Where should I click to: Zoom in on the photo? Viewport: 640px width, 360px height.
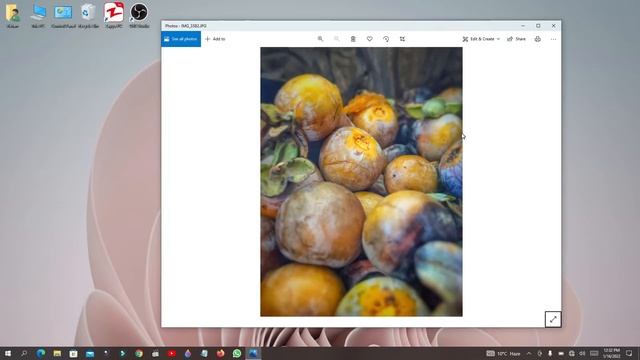(320, 39)
